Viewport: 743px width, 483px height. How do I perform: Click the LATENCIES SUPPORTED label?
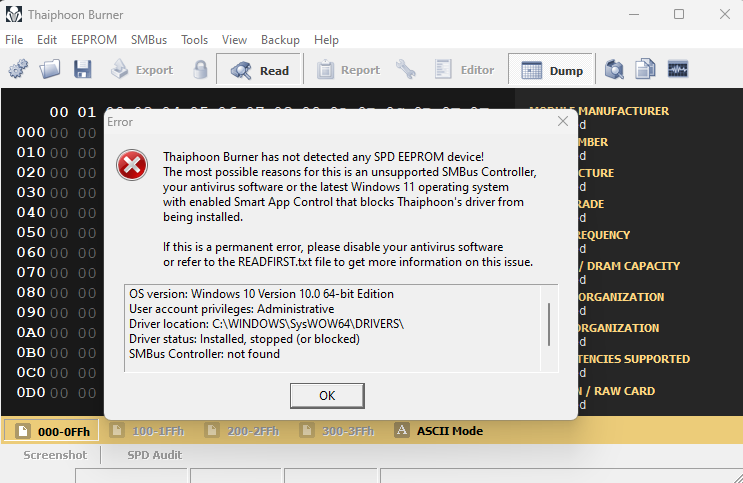pos(633,359)
